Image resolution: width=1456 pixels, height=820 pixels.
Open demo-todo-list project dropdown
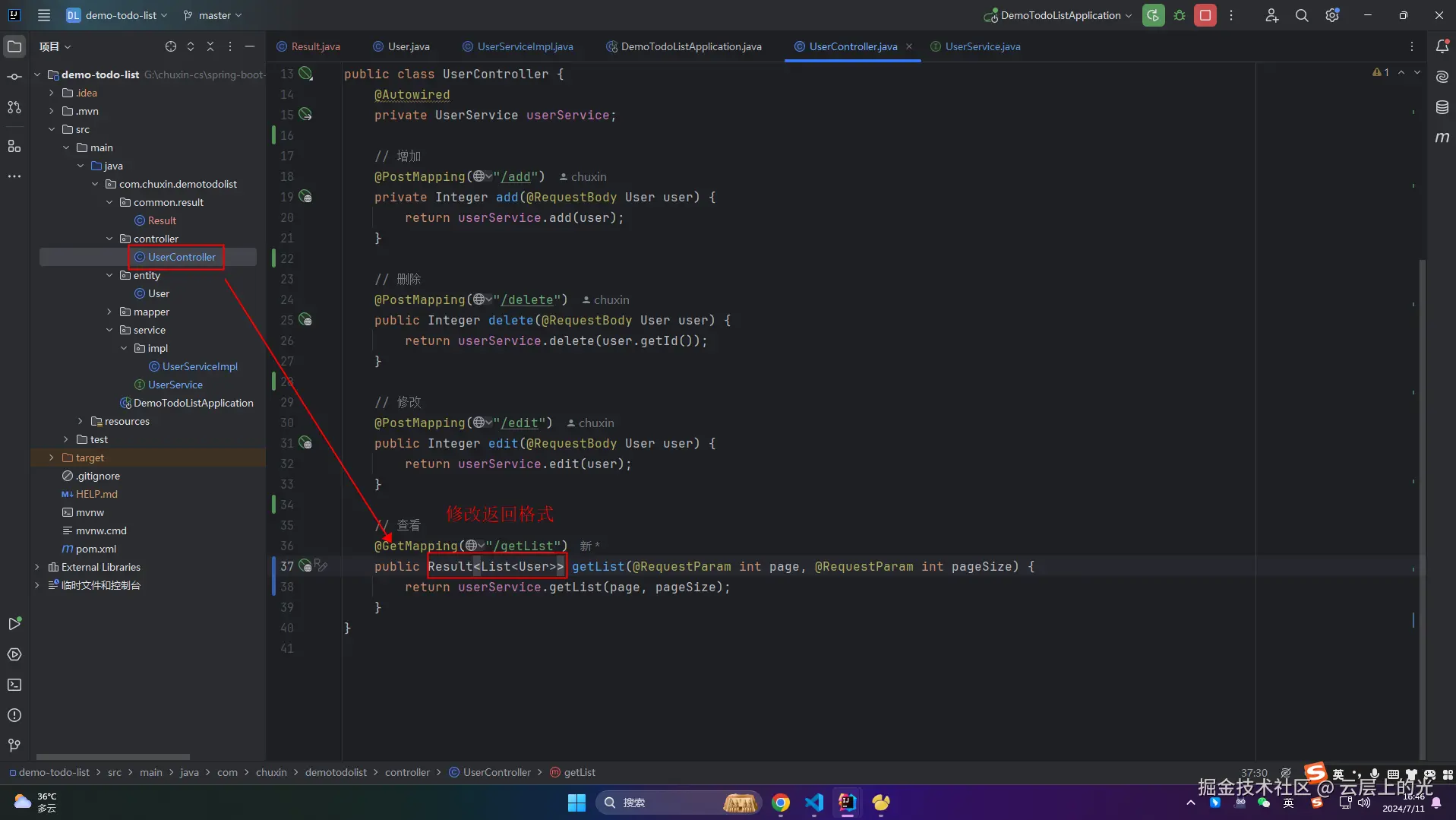117,15
